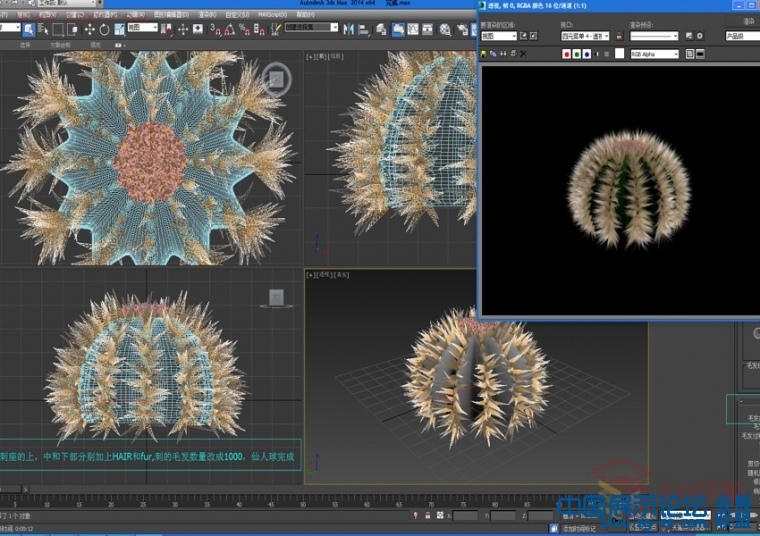Screen dimensions: 760x536
Task: Switch to the Populate ribbon tab
Action: coord(96,45)
